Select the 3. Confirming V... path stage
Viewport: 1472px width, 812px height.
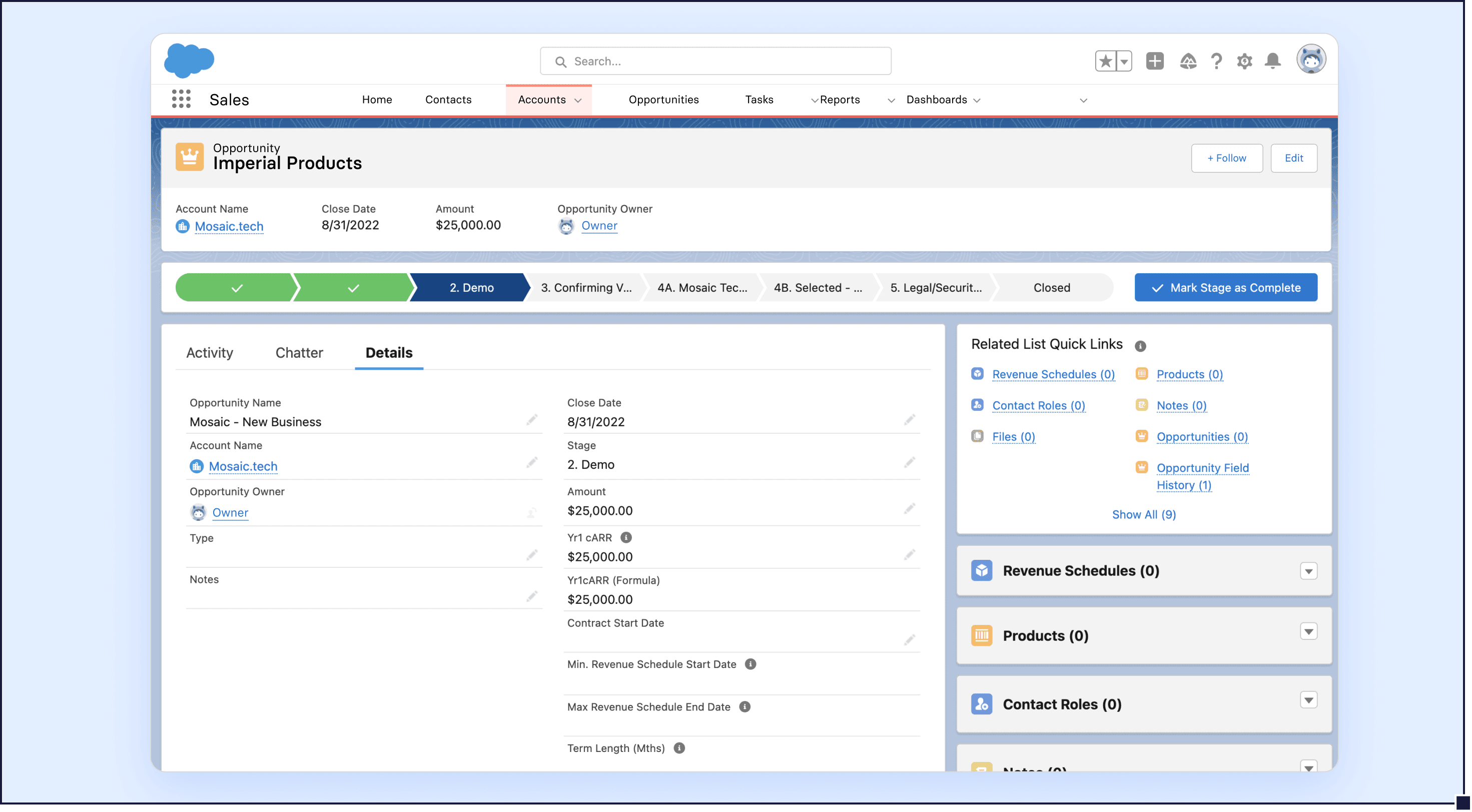[586, 288]
